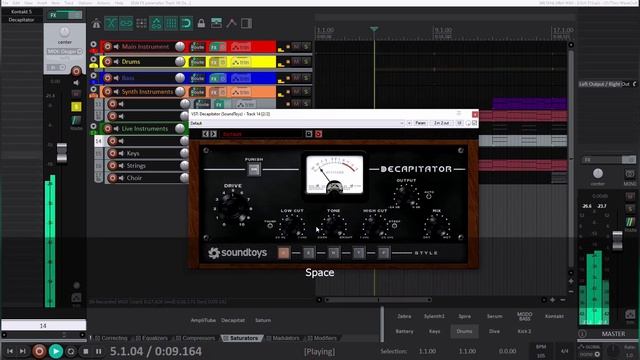The height and width of the screenshot is (360, 640).
Task: Toggle the locking padlock icon
Action: point(201,23)
